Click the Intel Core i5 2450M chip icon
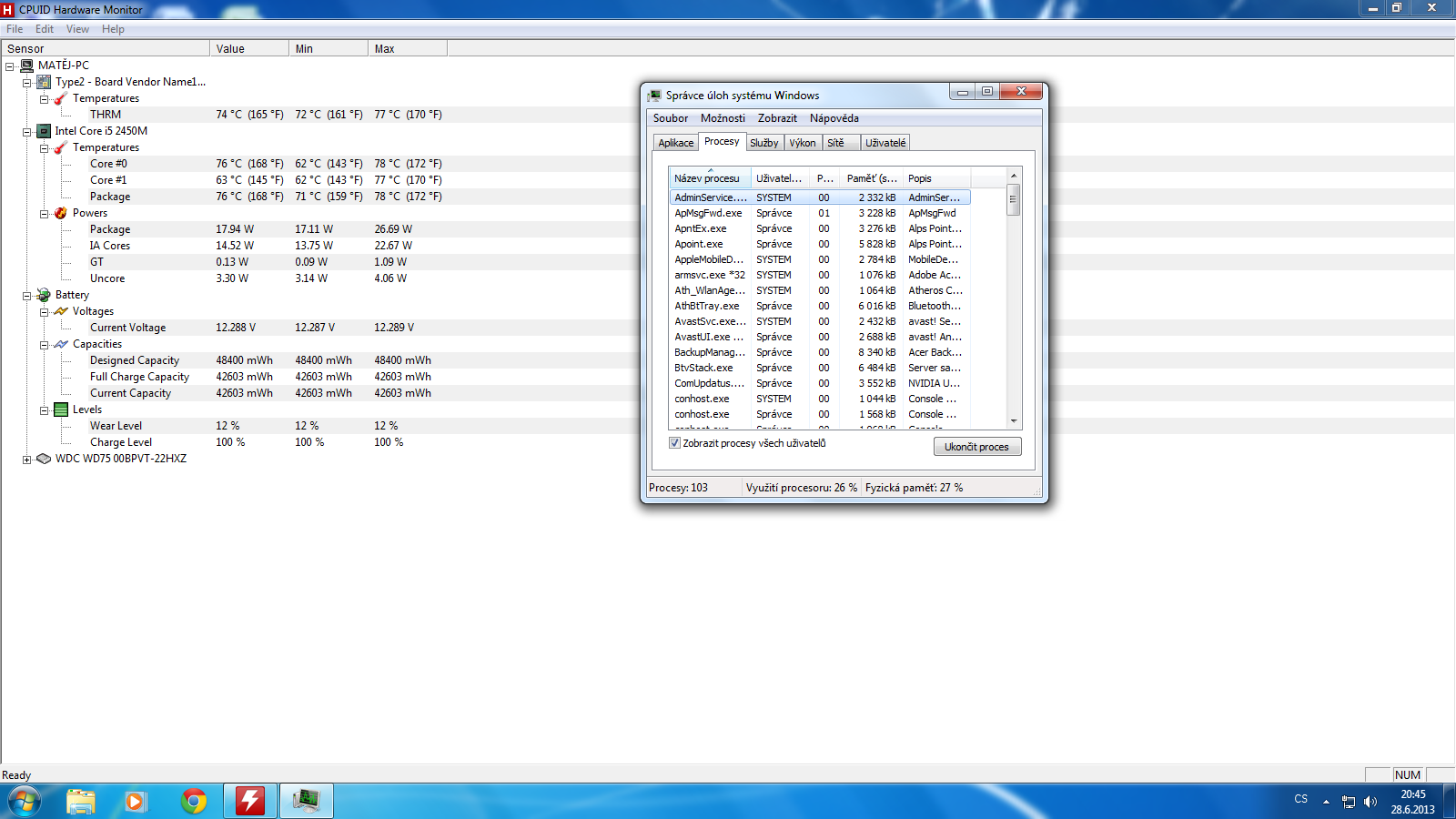Image resolution: width=1456 pixels, height=819 pixels. tap(44, 131)
